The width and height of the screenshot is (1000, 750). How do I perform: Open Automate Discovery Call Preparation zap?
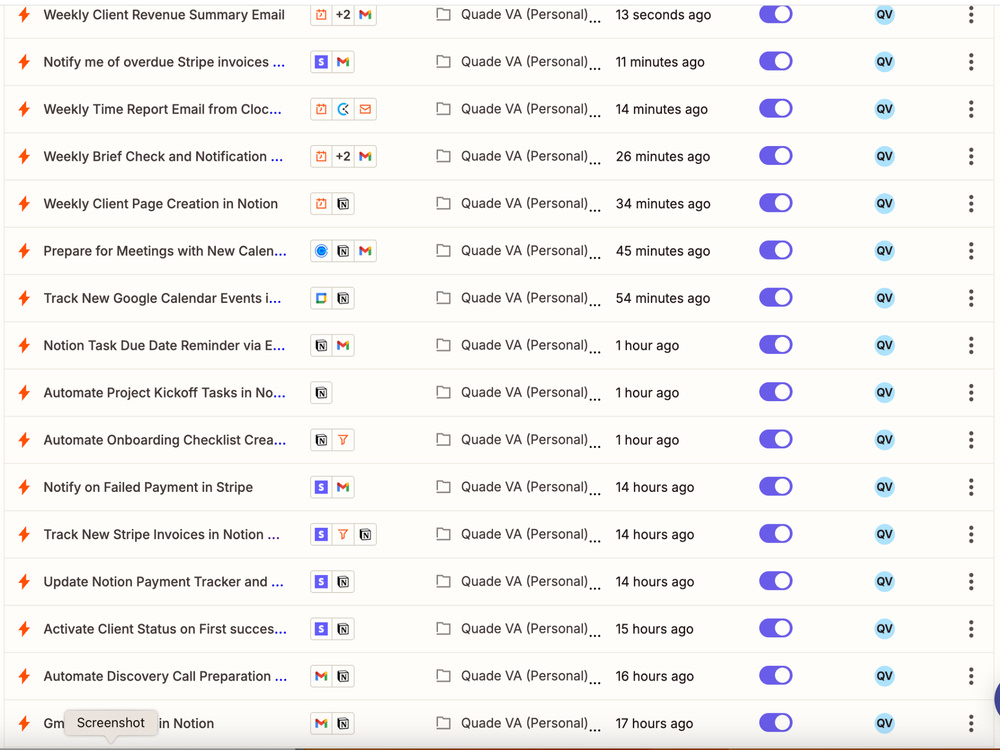(165, 676)
